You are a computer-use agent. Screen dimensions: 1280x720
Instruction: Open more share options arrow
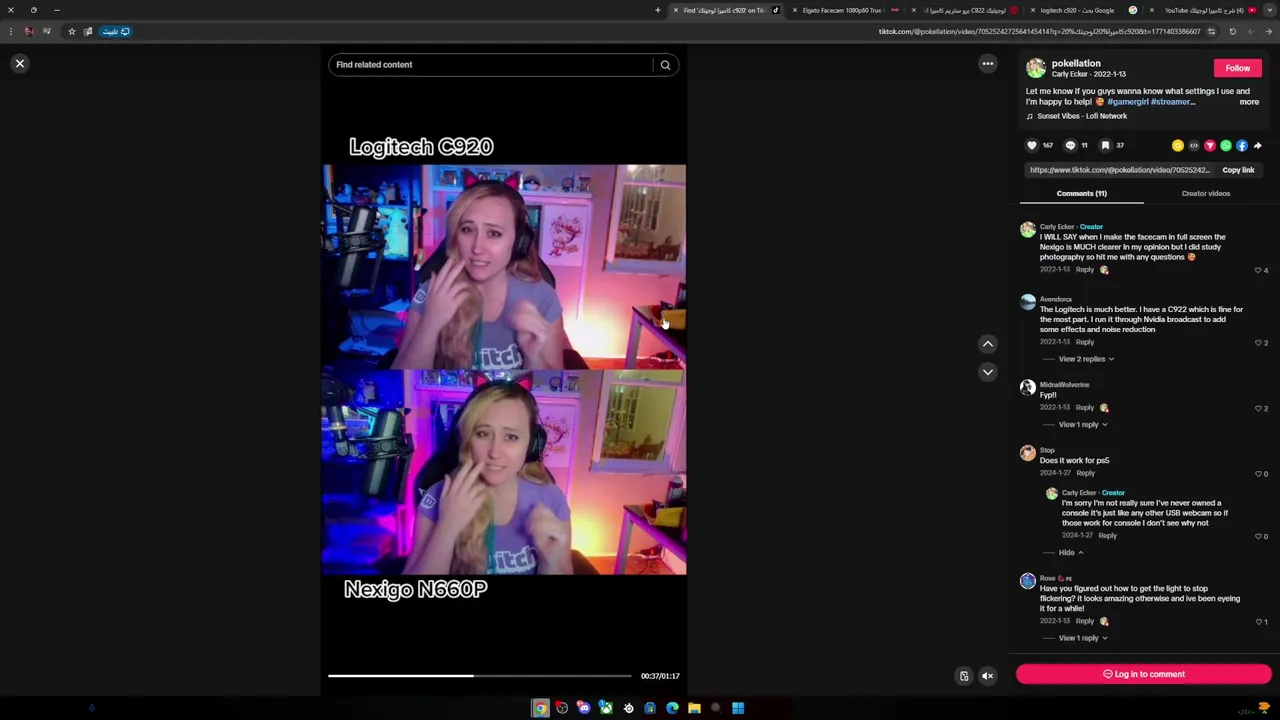1258,146
